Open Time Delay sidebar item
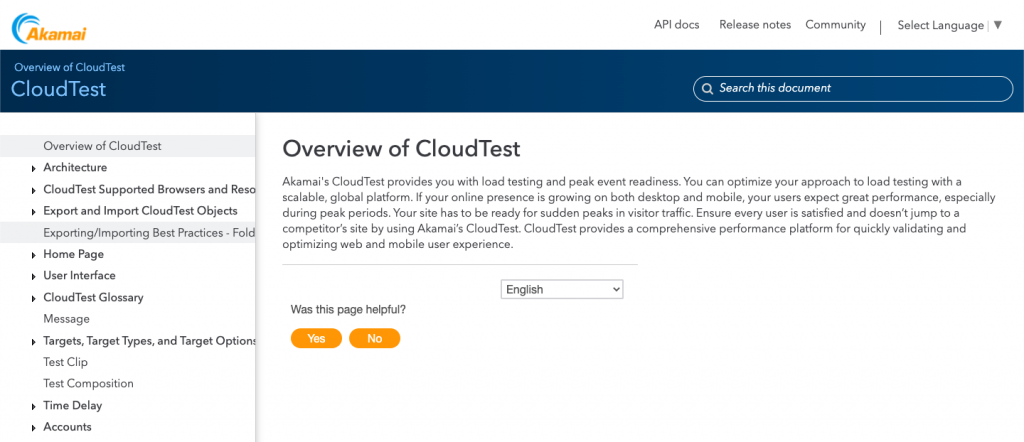The height and width of the screenshot is (442, 1024). click(72, 405)
